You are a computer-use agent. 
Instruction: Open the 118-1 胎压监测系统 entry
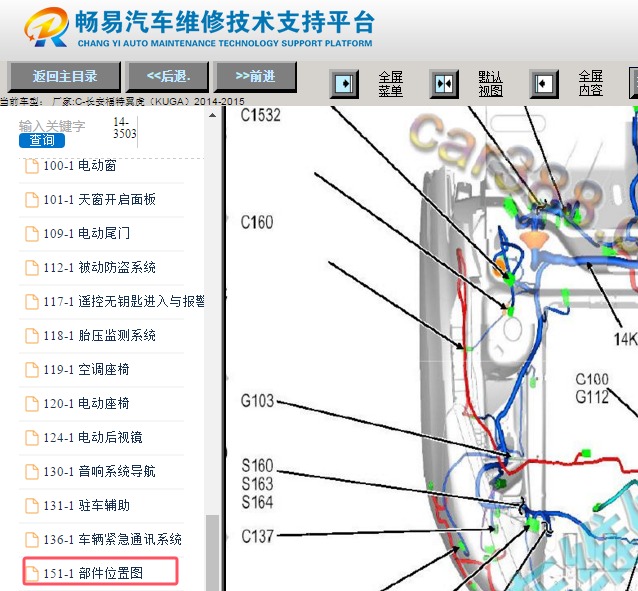pyautogui.click(x=101, y=335)
